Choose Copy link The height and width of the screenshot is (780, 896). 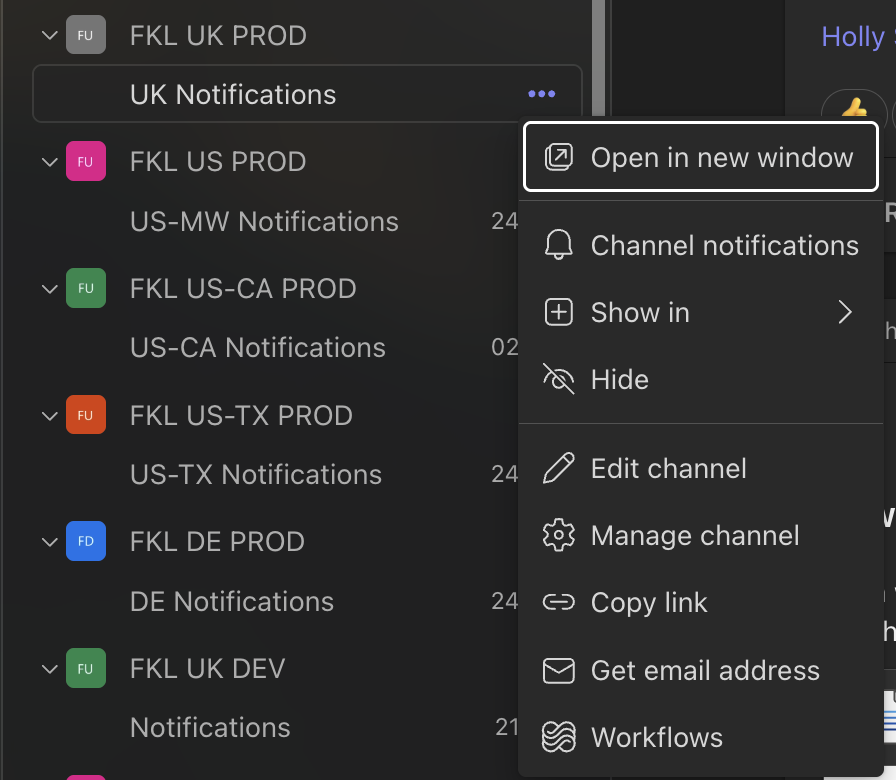(701, 602)
